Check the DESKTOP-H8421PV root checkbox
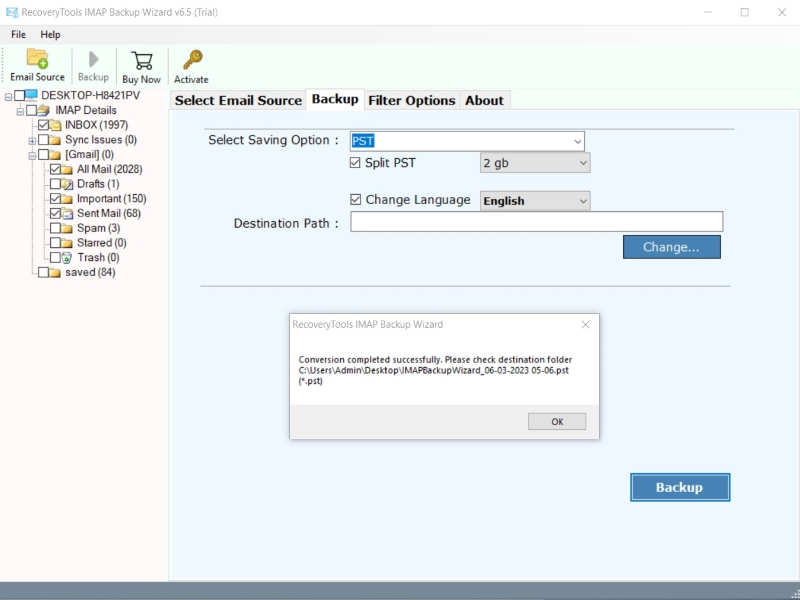The width and height of the screenshot is (800, 600). 19,95
